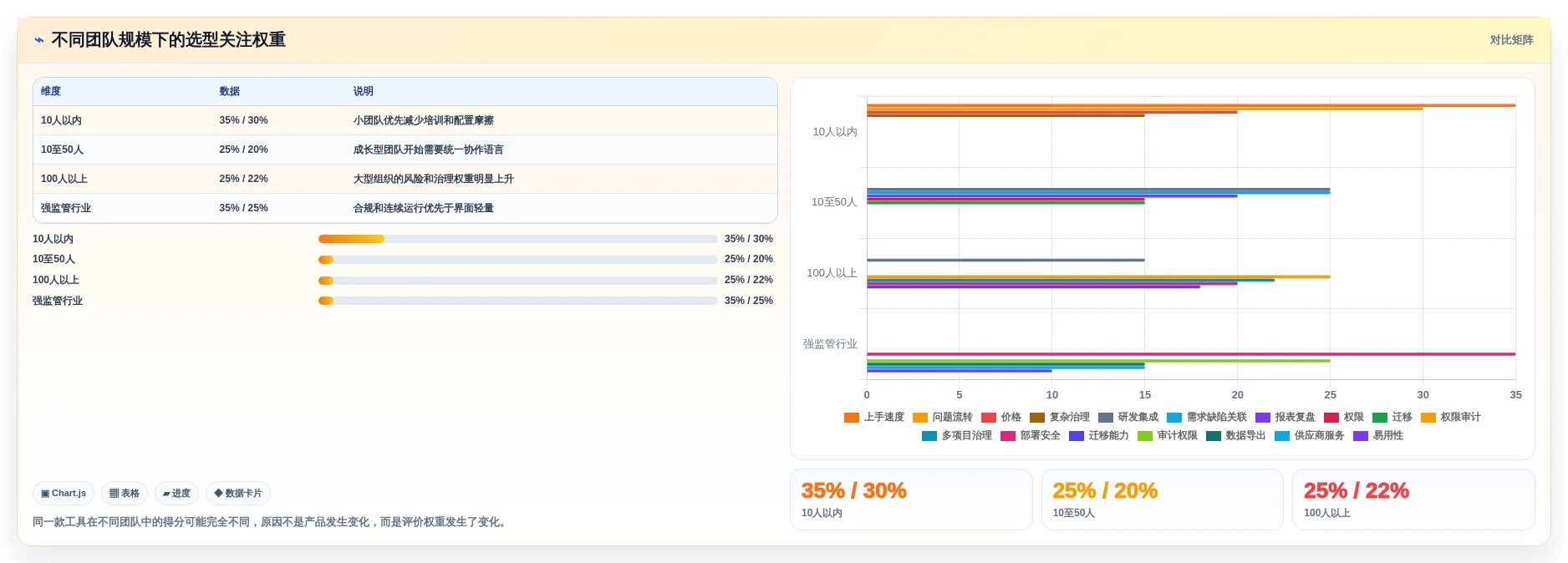Click the 10至50人 progress bar
Image resolution: width=1568 pixels, height=563 pixels.
(518, 260)
